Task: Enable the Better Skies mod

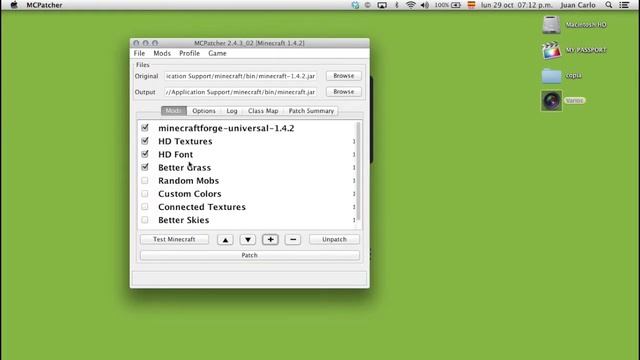Action: [x=145, y=220]
